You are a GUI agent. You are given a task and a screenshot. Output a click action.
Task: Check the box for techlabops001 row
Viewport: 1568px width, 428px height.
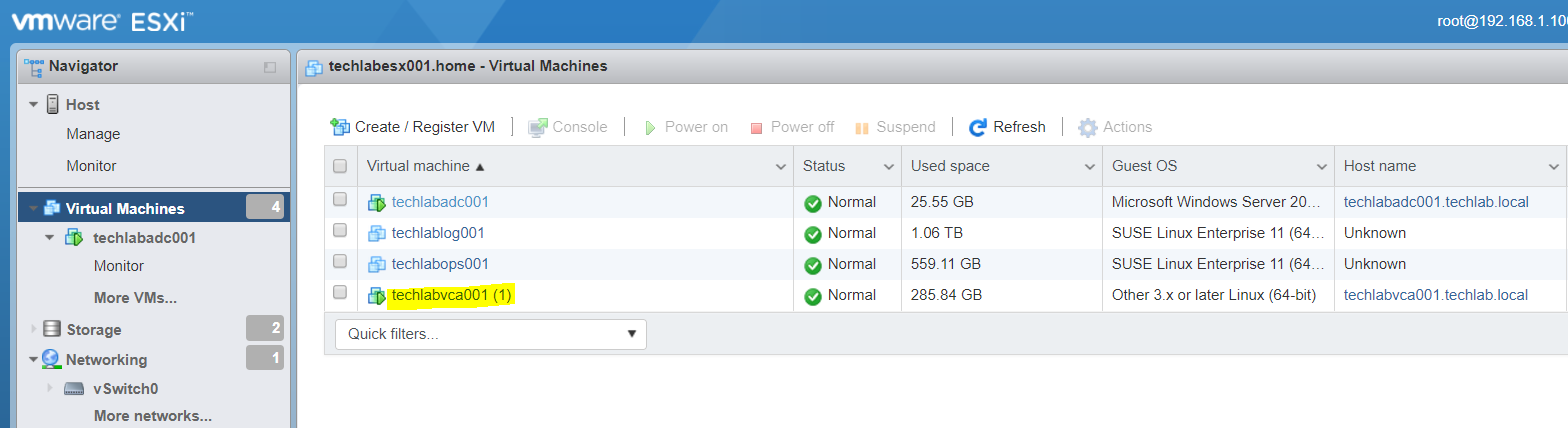(340, 261)
